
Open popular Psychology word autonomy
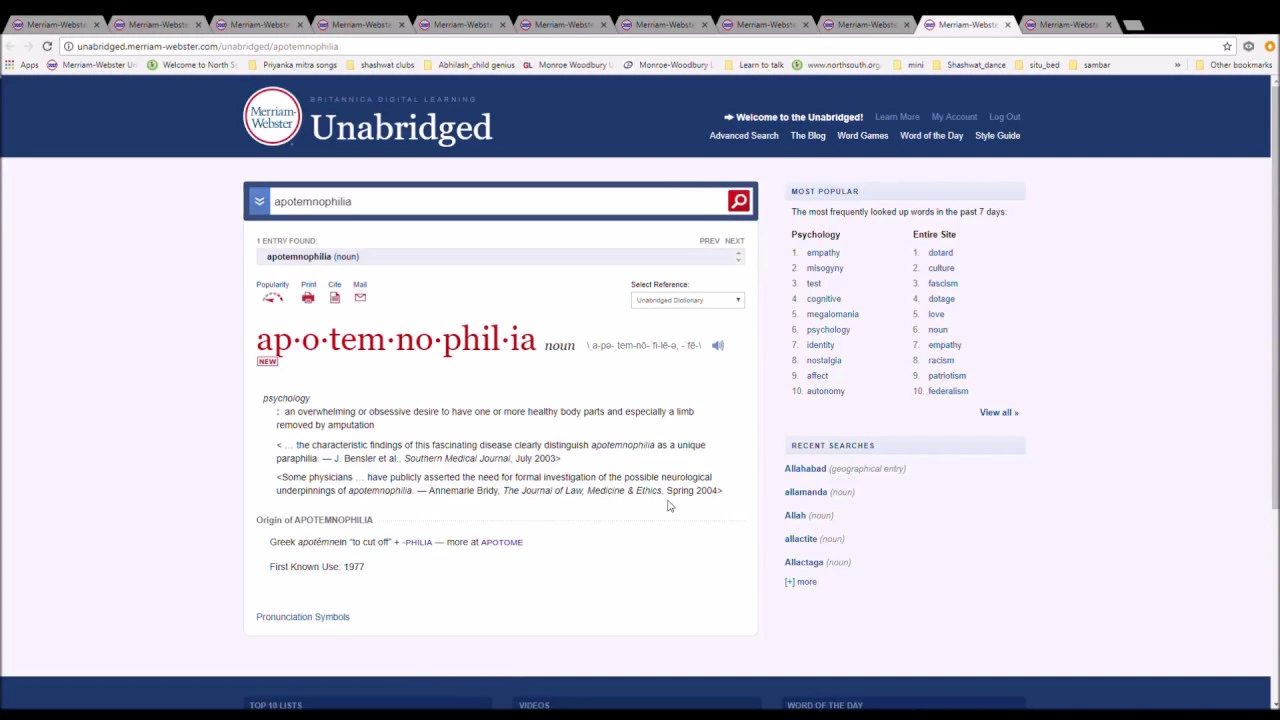point(826,391)
